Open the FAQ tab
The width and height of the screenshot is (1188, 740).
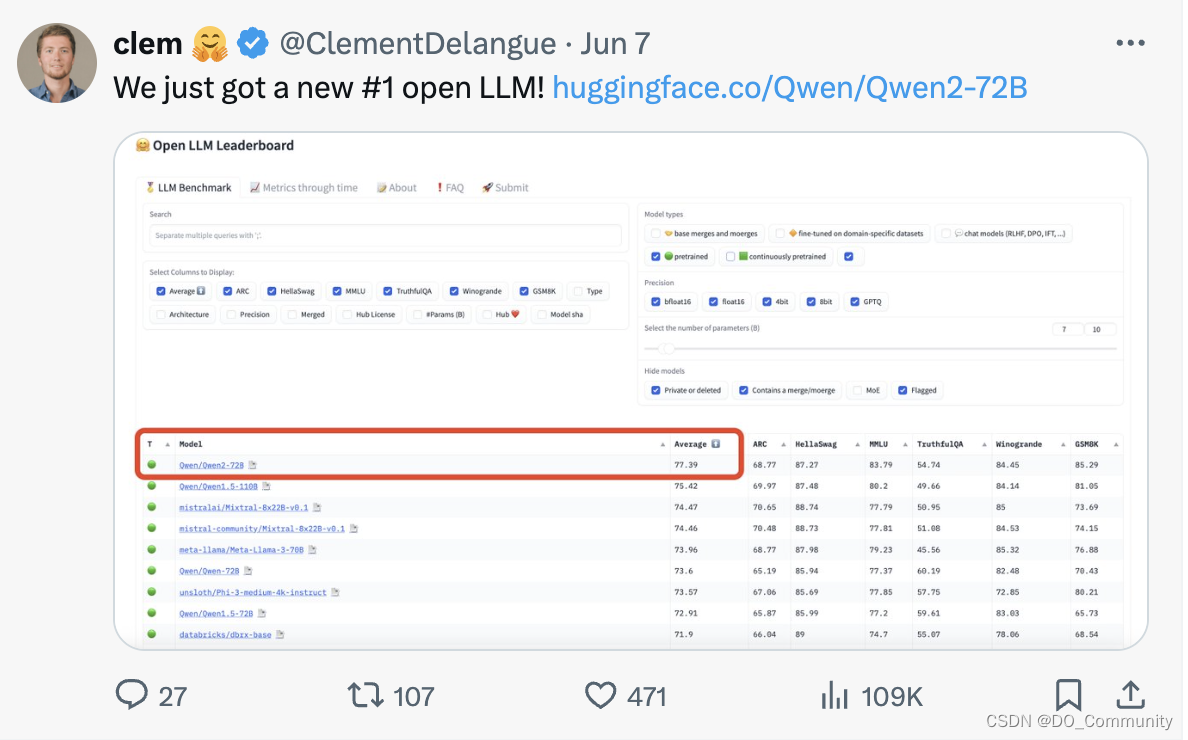(450, 187)
